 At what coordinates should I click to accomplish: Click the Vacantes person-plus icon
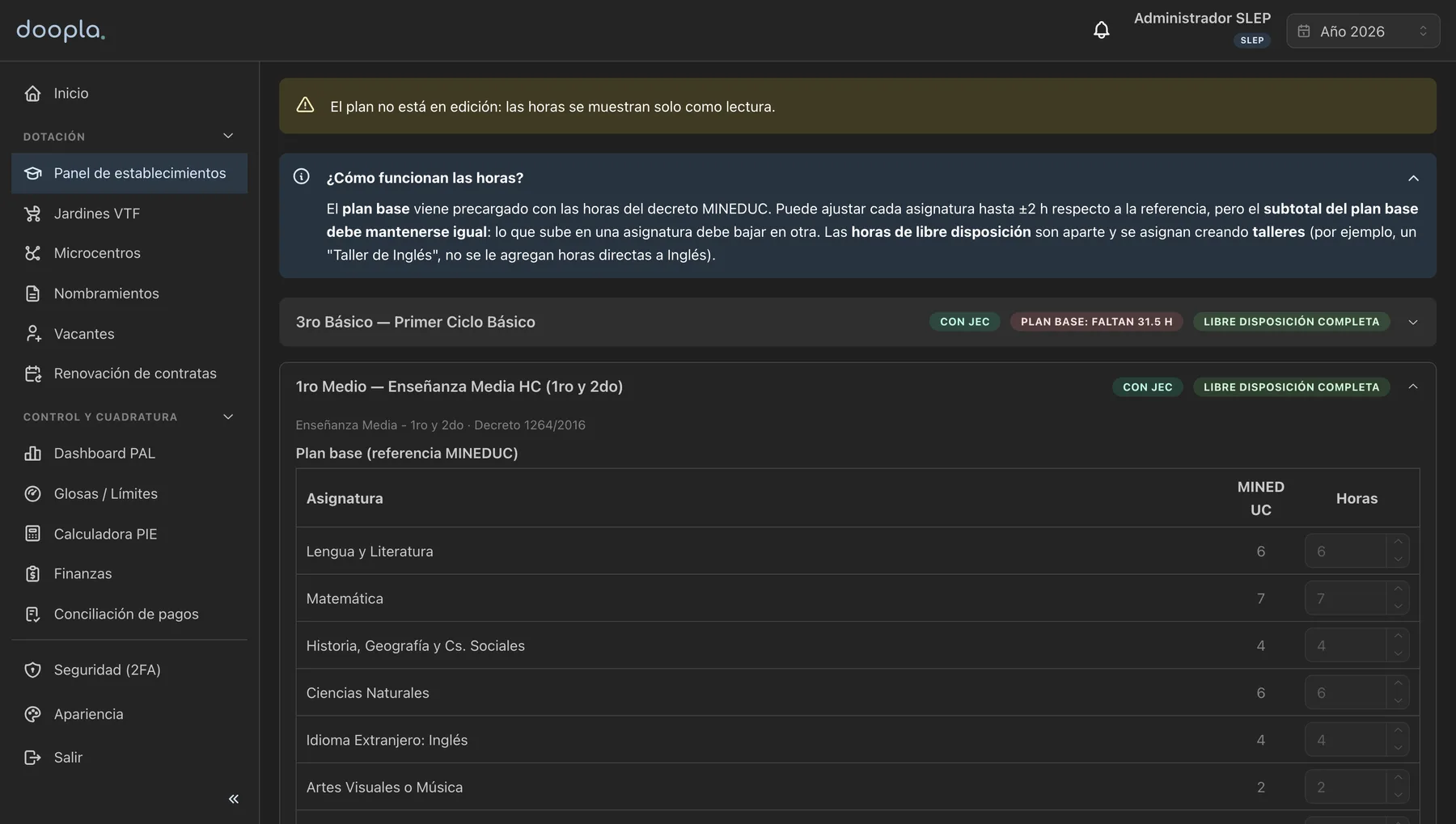pos(32,334)
